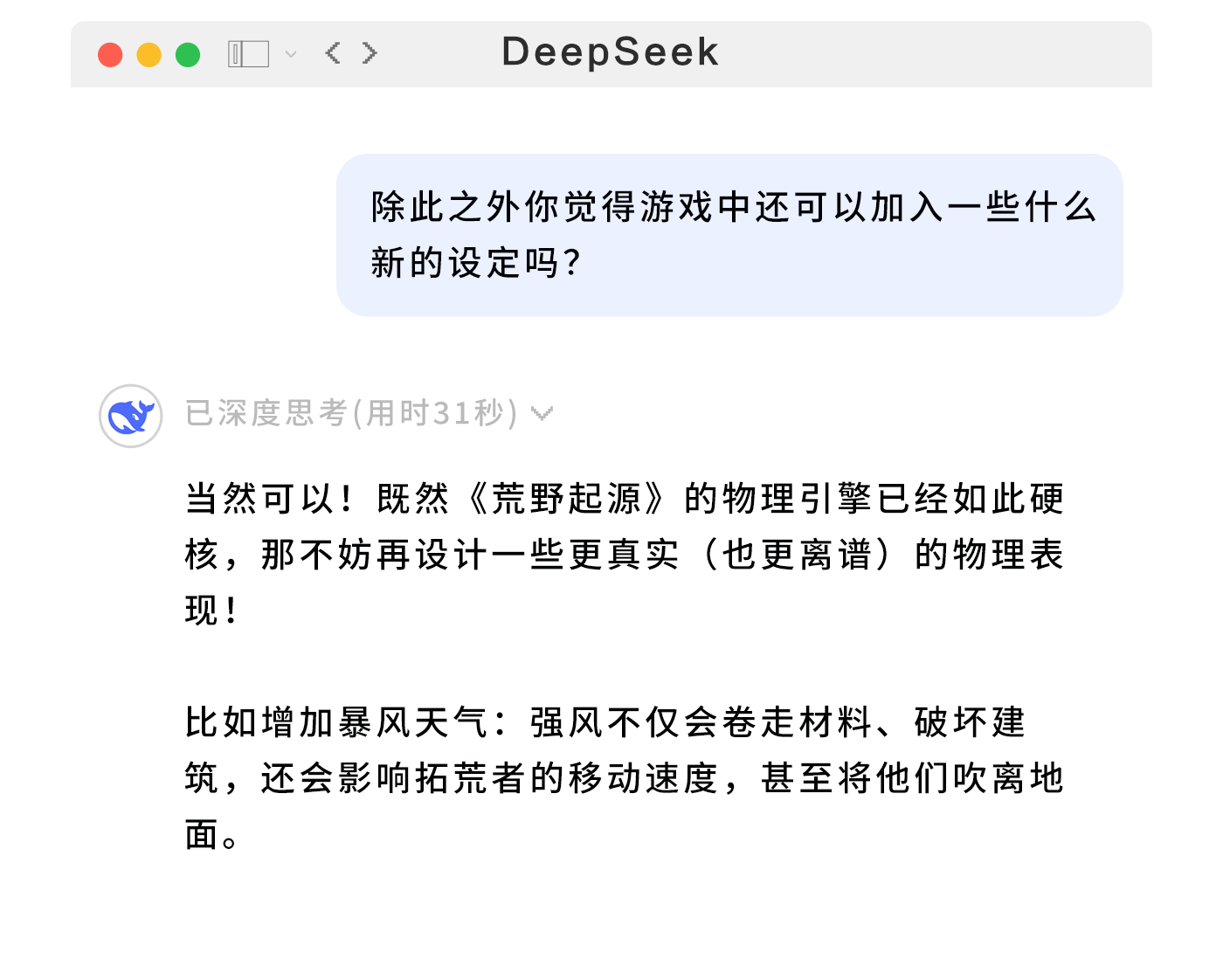Screen dimensions: 1223x980
Task: Close the window with the red button
Action: (110, 55)
